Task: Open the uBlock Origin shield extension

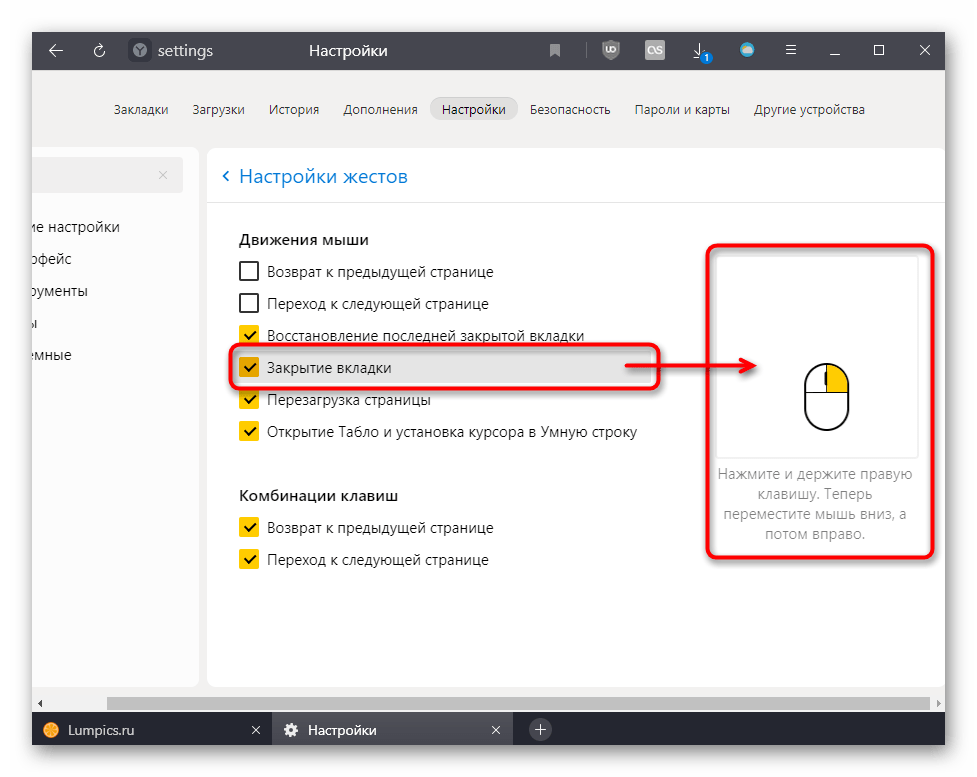Action: click(610, 51)
